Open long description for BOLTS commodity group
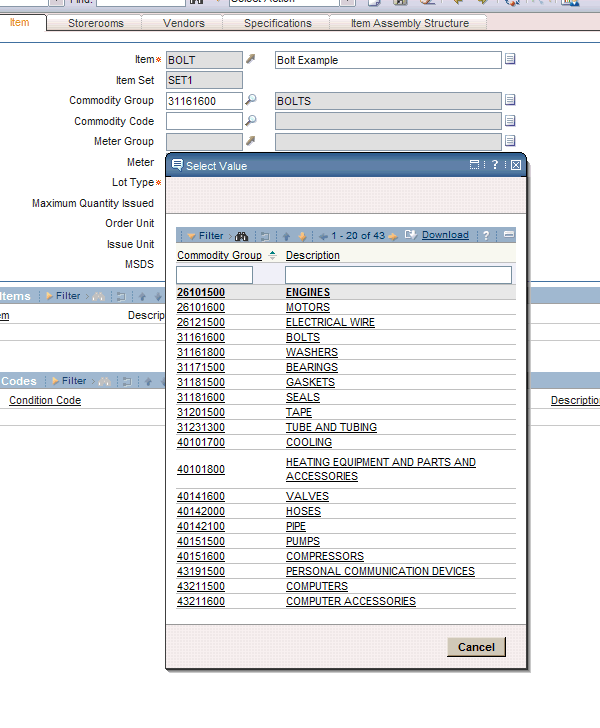 (510, 100)
